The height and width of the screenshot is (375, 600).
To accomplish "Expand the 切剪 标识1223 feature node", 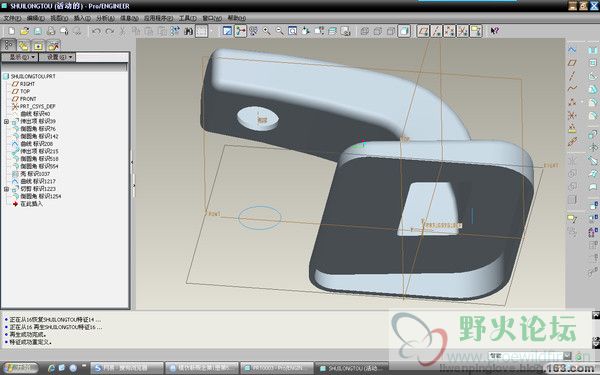I will 6,189.
